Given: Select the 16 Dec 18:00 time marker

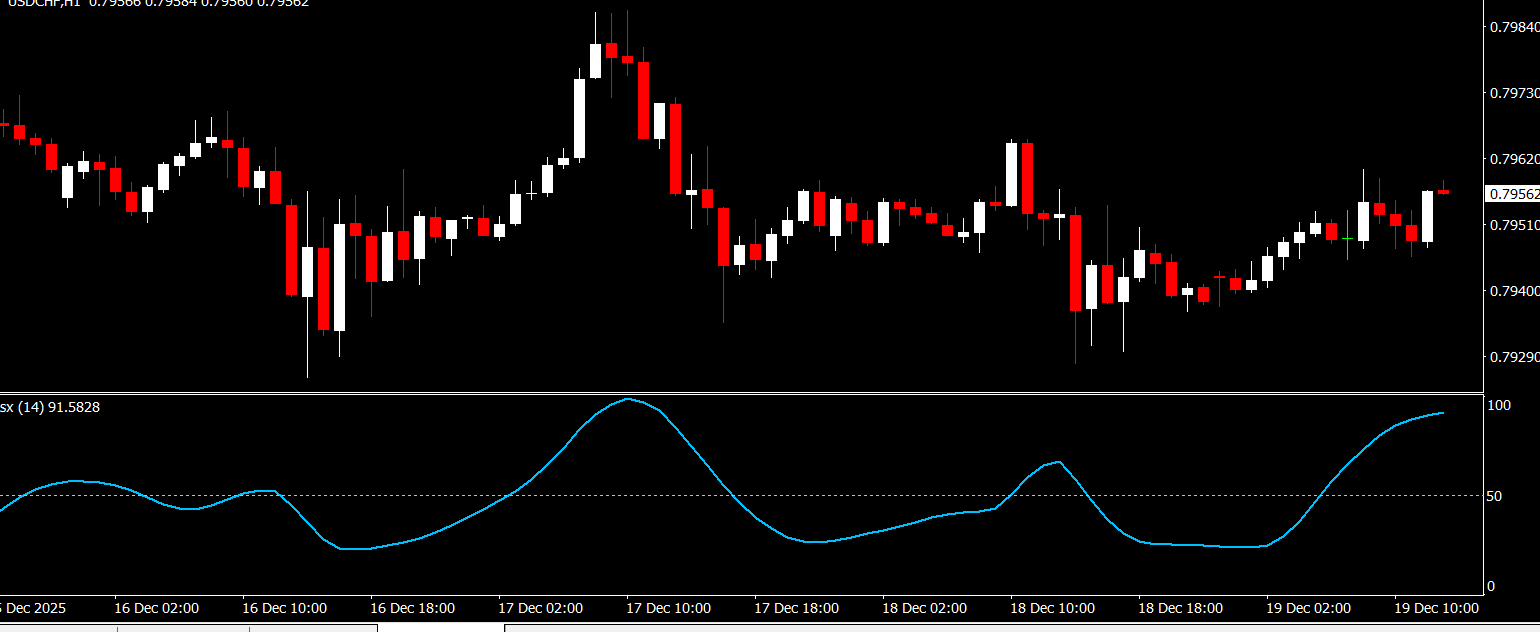Looking at the screenshot, I should pyautogui.click(x=412, y=608).
